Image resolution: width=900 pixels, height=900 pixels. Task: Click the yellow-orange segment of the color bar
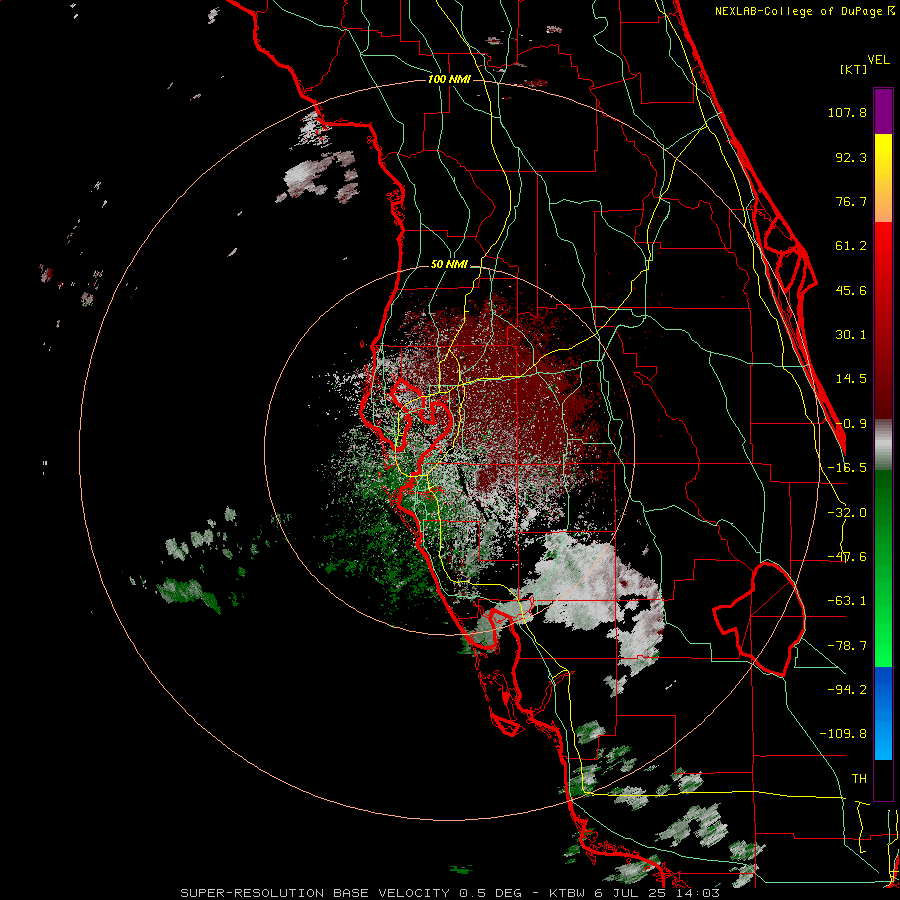[883, 178]
